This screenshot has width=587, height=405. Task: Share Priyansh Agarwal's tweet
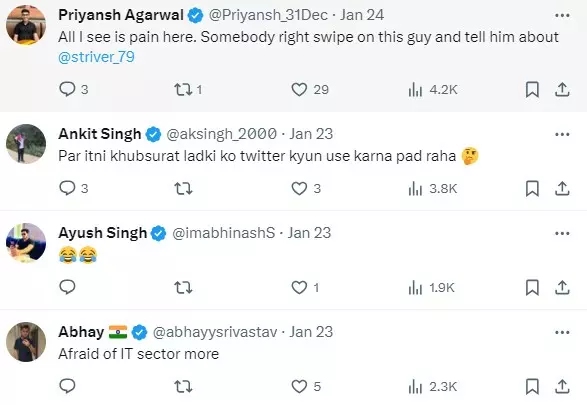pyautogui.click(x=562, y=89)
